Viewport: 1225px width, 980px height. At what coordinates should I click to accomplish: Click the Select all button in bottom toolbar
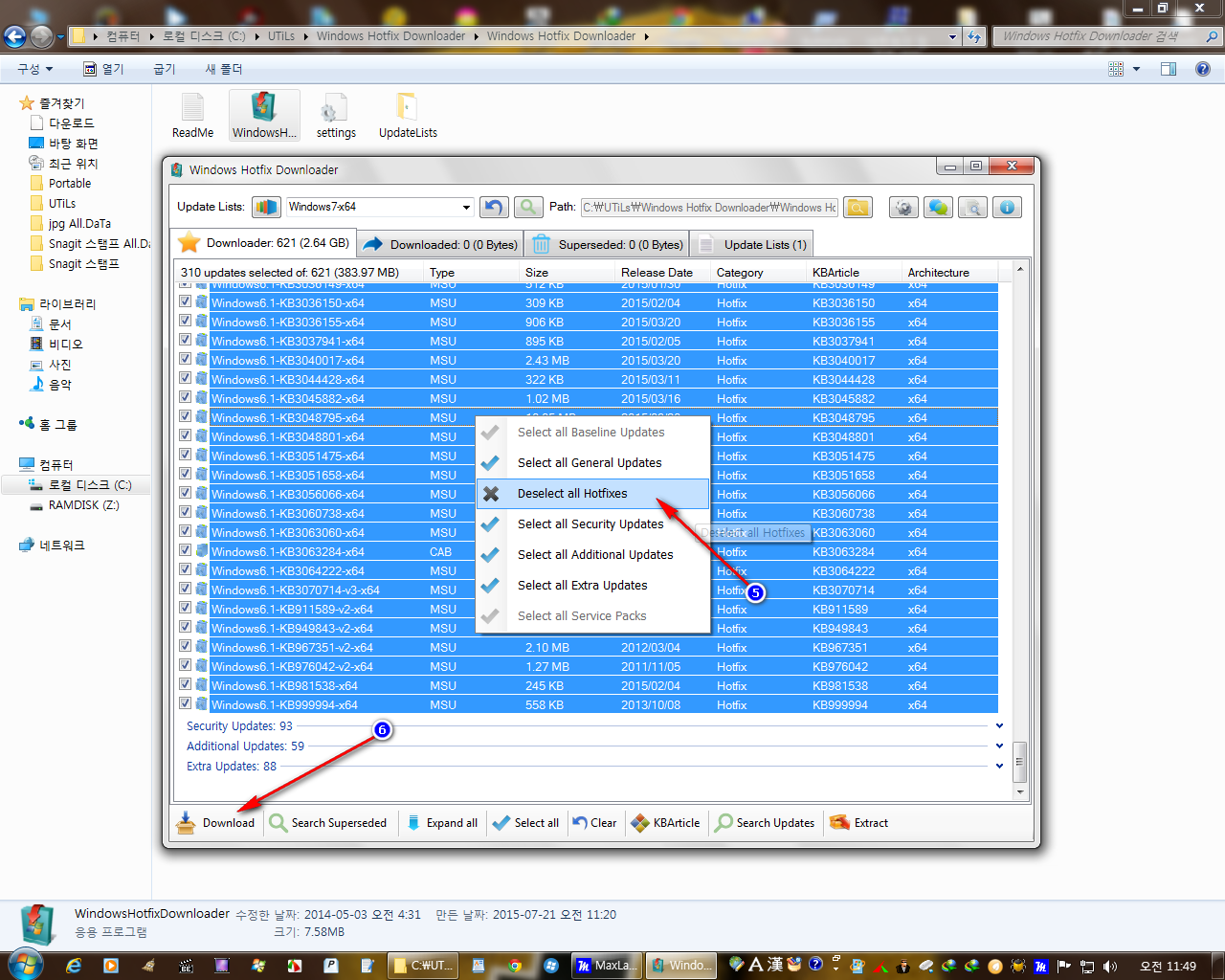pos(525,823)
